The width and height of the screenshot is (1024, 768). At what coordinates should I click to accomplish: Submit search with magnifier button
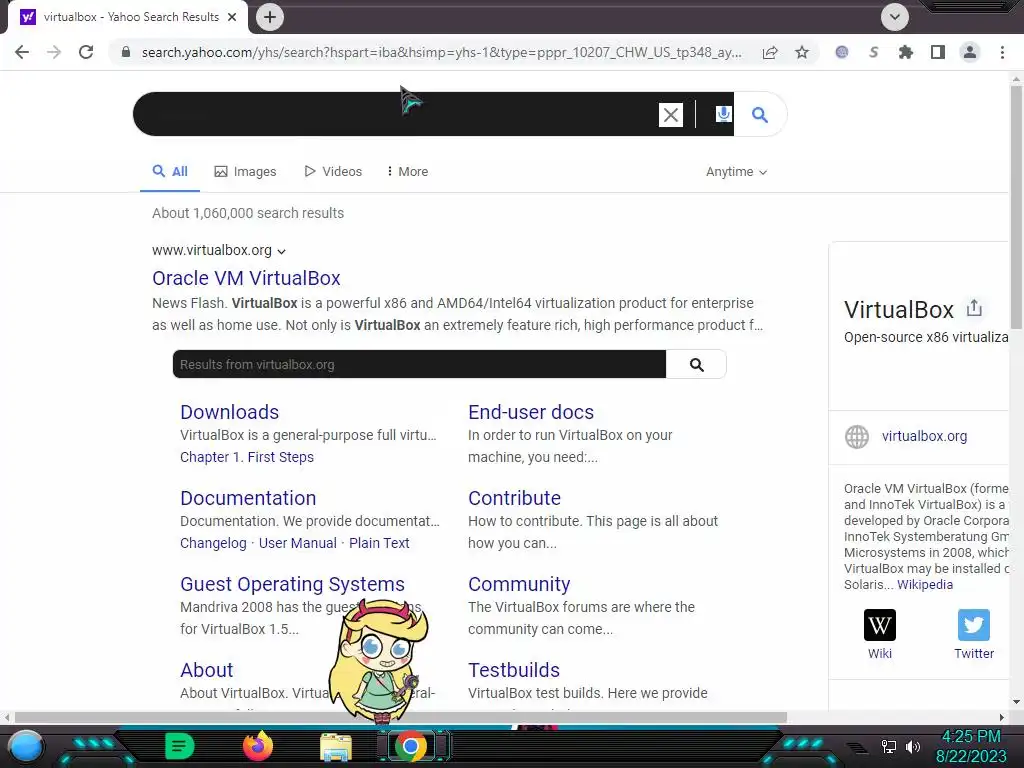pyautogui.click(x=760, y=115)
